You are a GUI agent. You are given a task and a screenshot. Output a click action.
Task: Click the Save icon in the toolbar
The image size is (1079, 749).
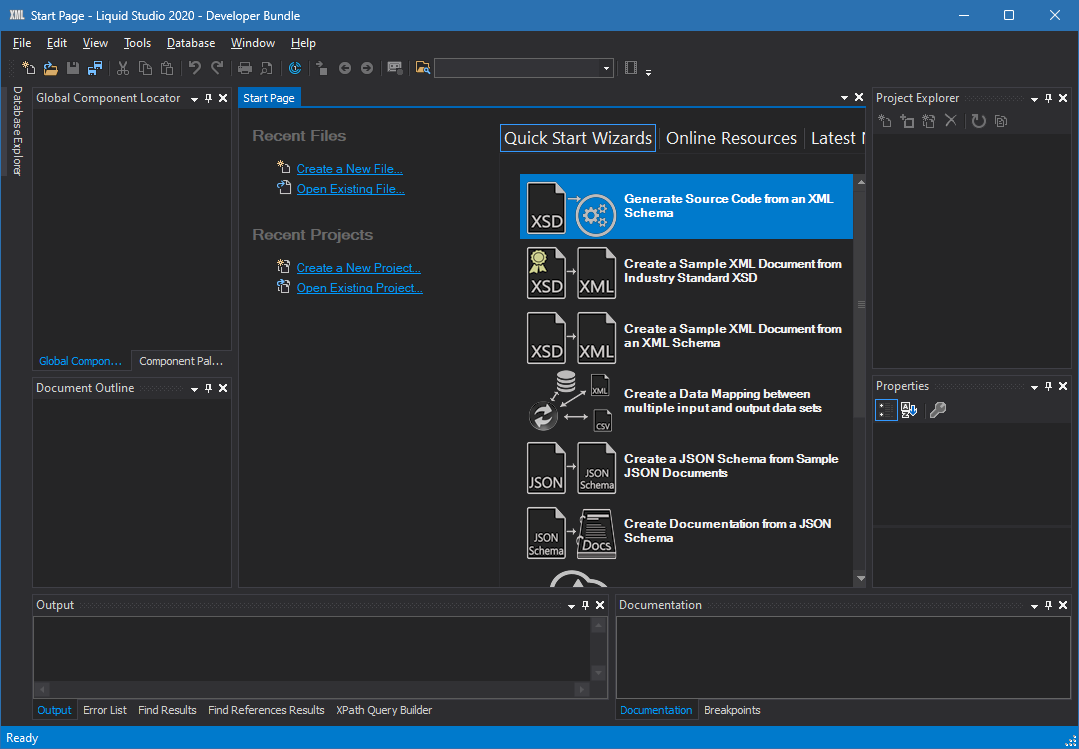72,67
